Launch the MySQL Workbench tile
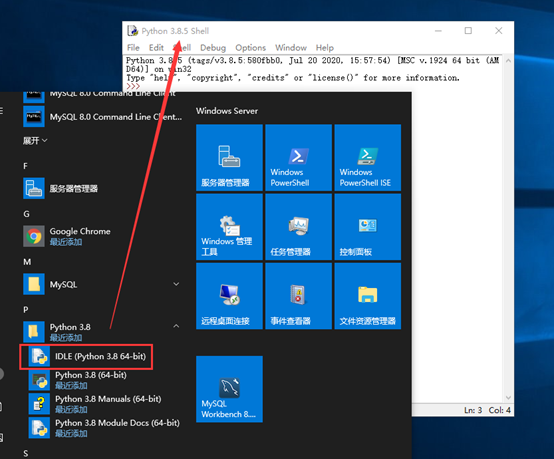 point(229,389)
